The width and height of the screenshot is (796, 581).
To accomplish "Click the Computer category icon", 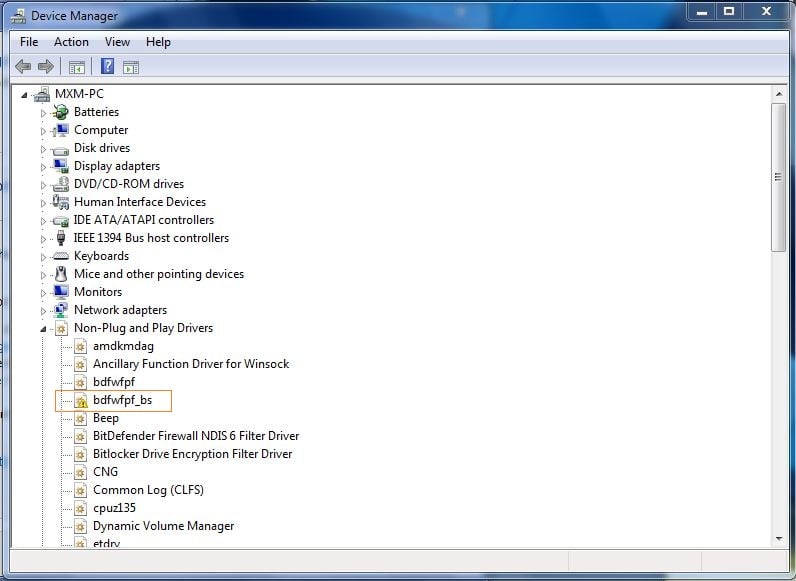I will click(60, 130).
